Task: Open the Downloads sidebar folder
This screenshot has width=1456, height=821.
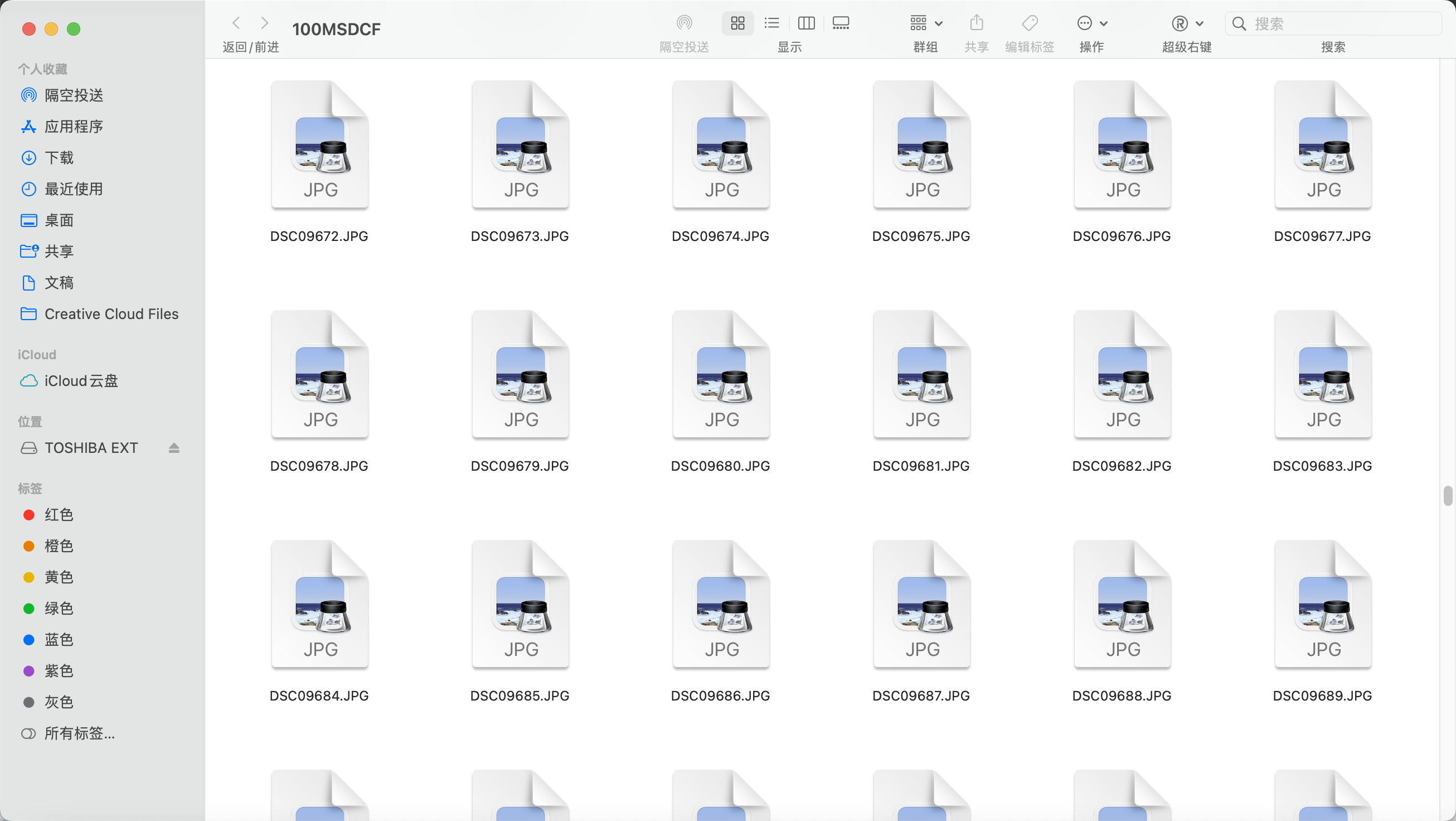Action: [59, 158]
